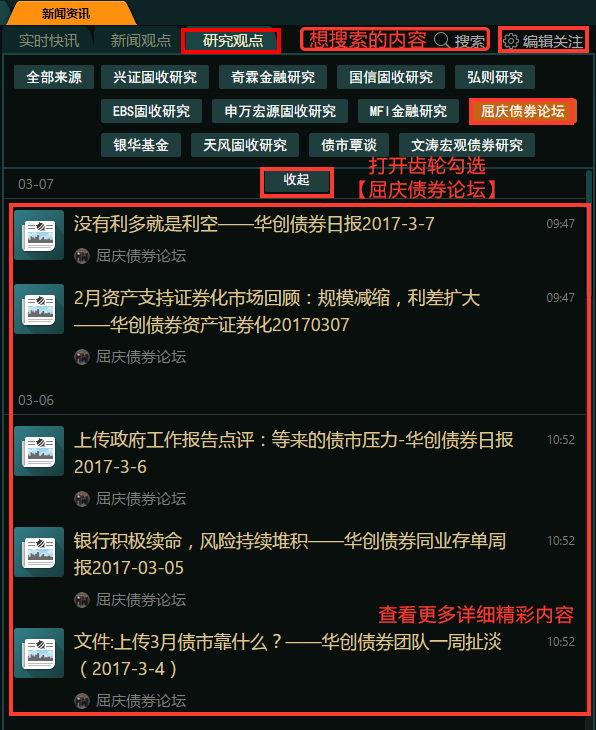Click the search input field
The height and width of the screenshot is (730, 596).
[394, 40]
